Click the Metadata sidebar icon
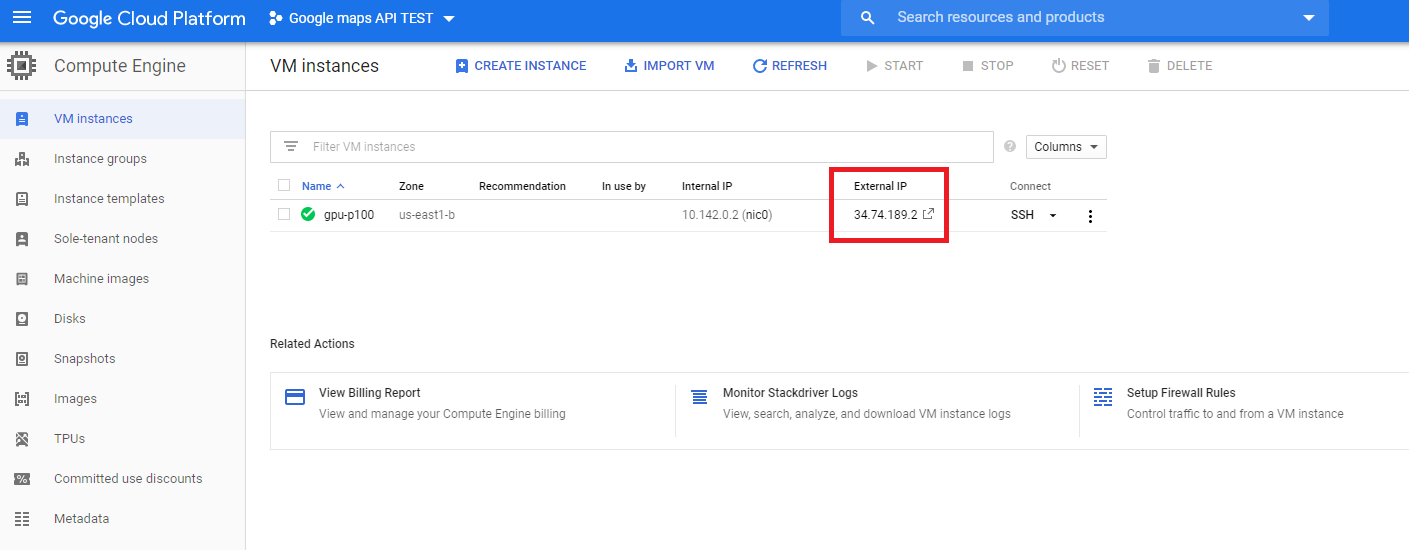The height and width of the screenshot is (550, 1409). coord(22,519)
